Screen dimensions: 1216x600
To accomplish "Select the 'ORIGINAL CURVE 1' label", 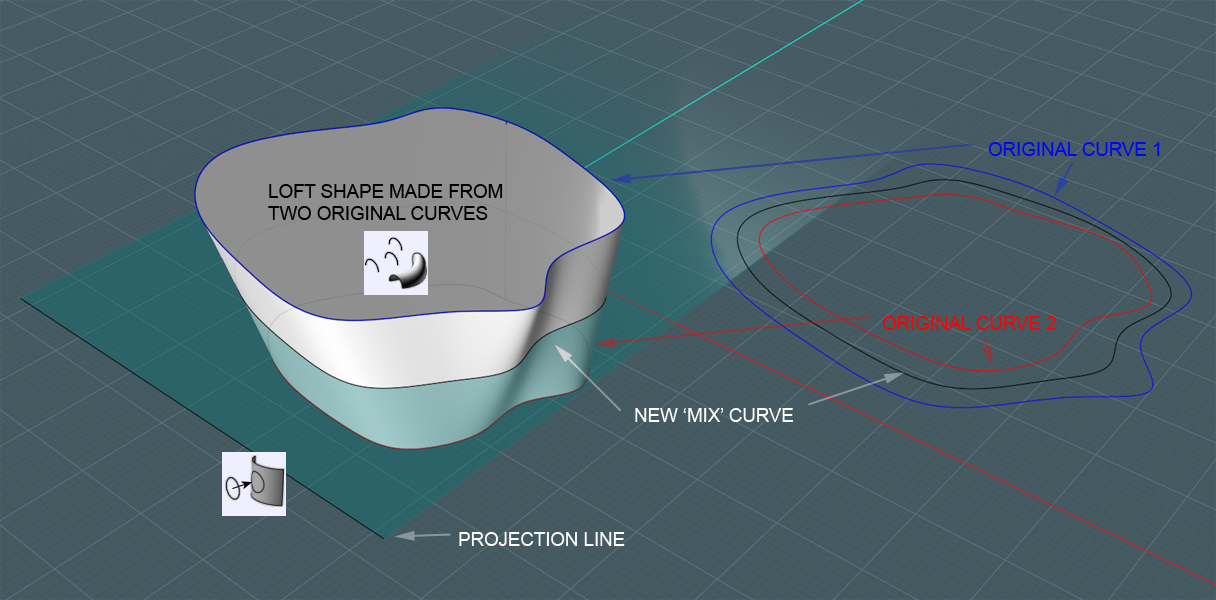I will point(1073,150).
